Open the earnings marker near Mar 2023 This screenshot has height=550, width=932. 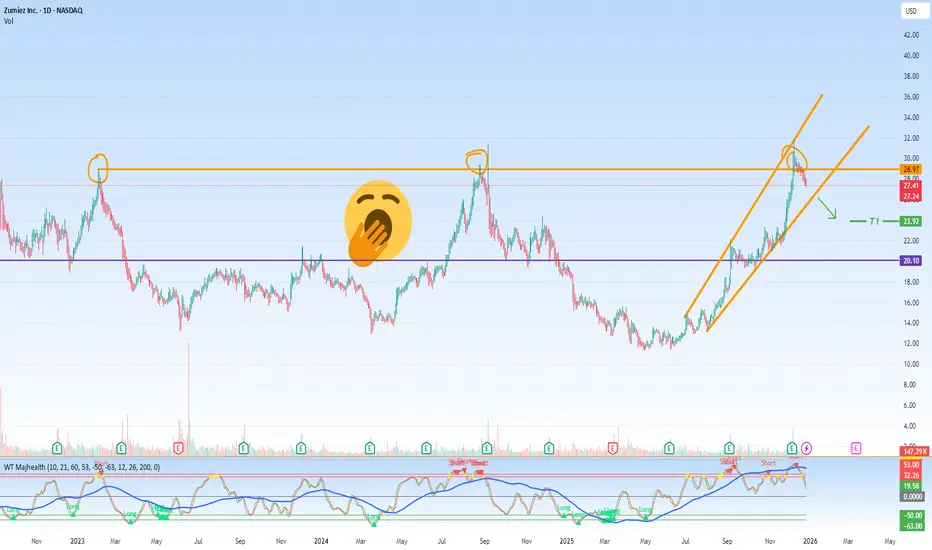click(x=121, y=448)
